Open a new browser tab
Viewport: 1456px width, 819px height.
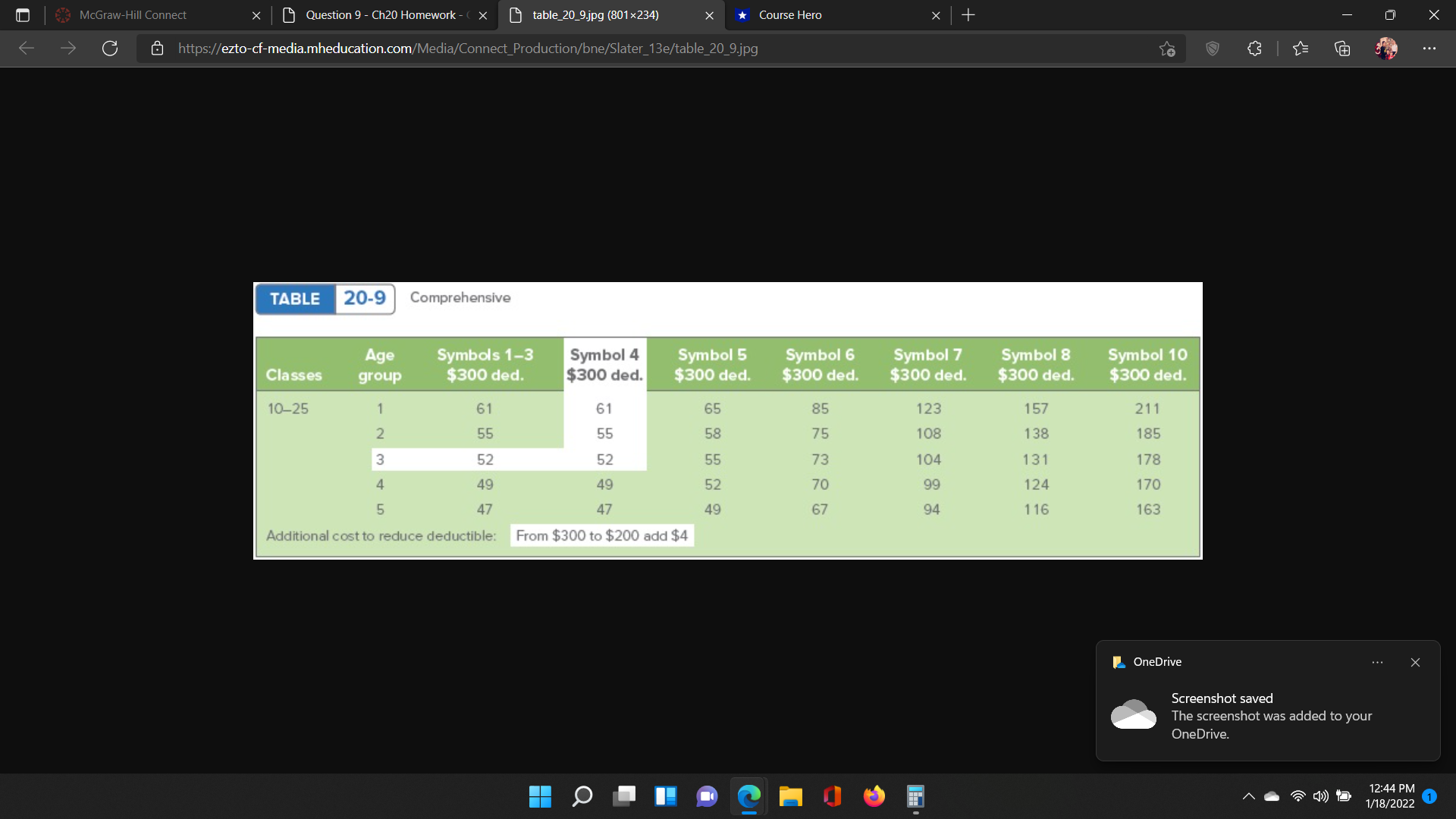point(968,14)
